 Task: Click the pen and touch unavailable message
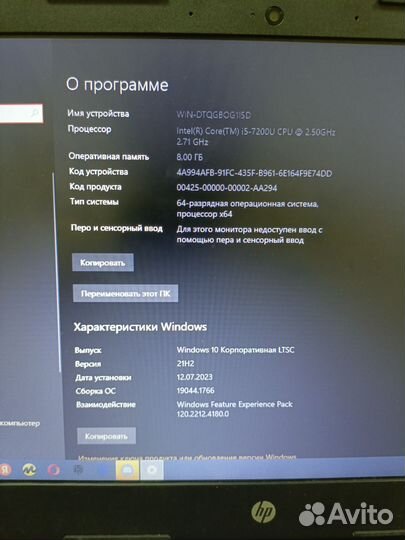[249, 235]
